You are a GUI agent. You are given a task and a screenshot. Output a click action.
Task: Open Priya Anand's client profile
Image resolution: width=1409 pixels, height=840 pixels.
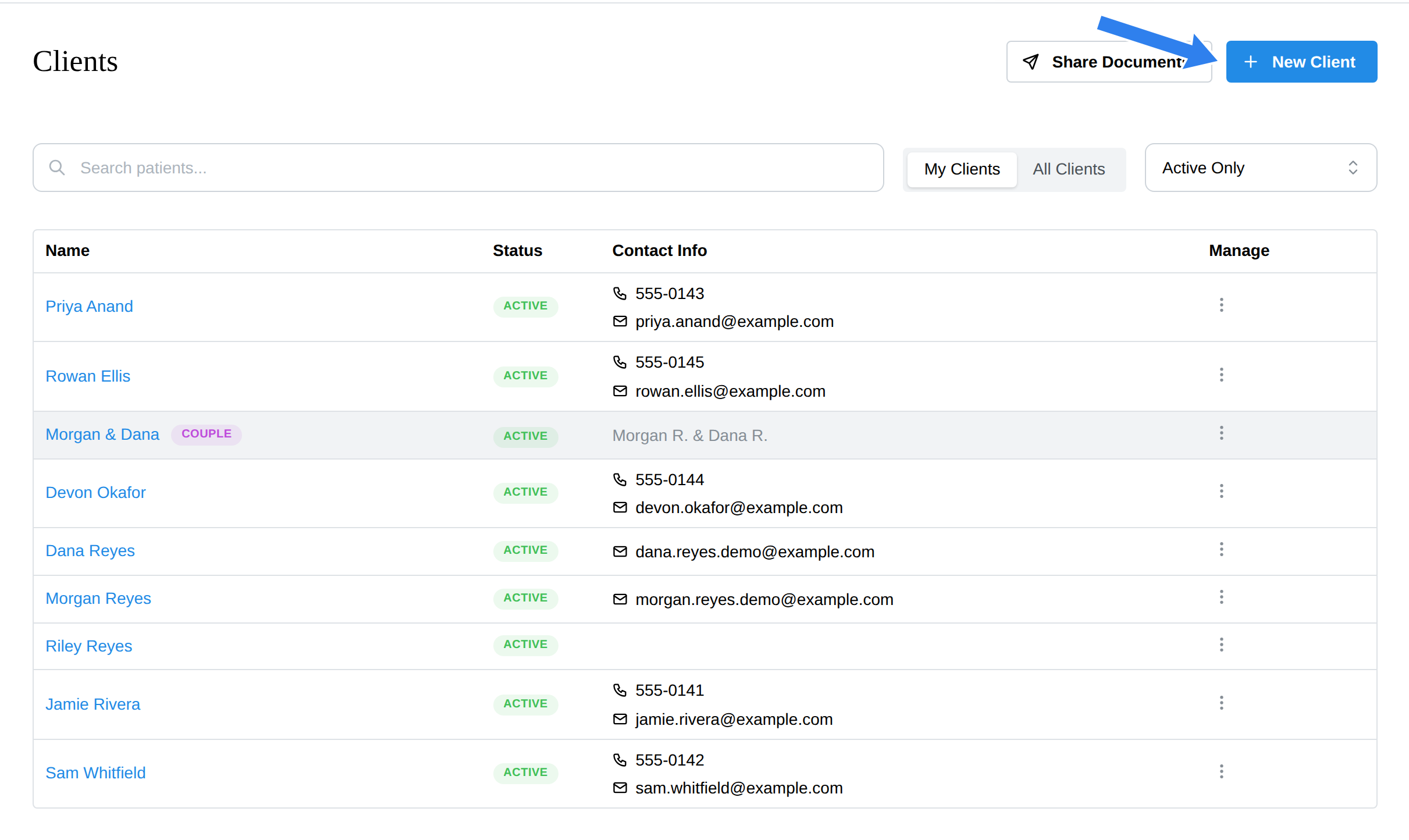pyautogui.click(x=89, y=306)
